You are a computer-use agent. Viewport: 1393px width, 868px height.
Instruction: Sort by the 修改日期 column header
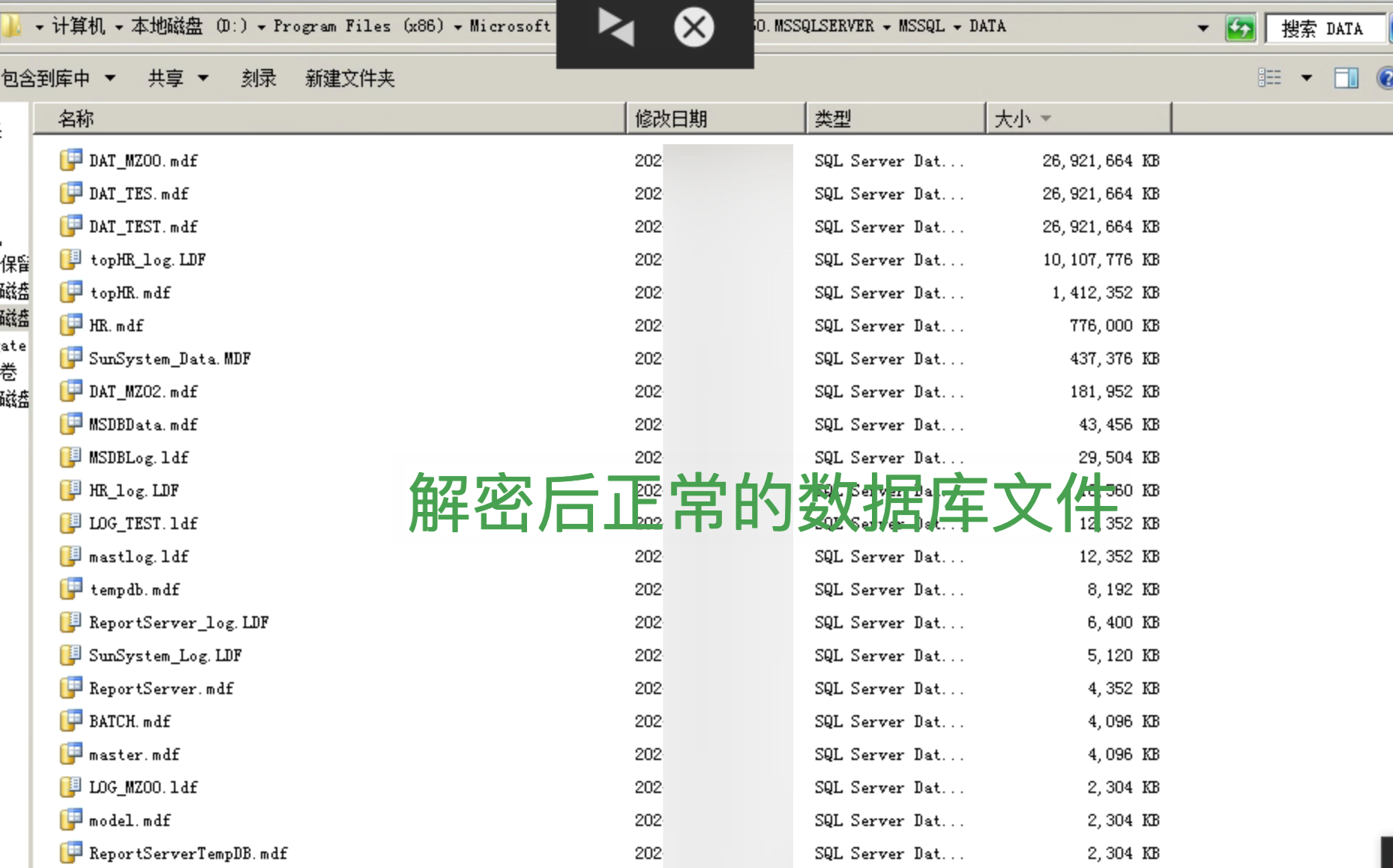[x=716, y=118]
